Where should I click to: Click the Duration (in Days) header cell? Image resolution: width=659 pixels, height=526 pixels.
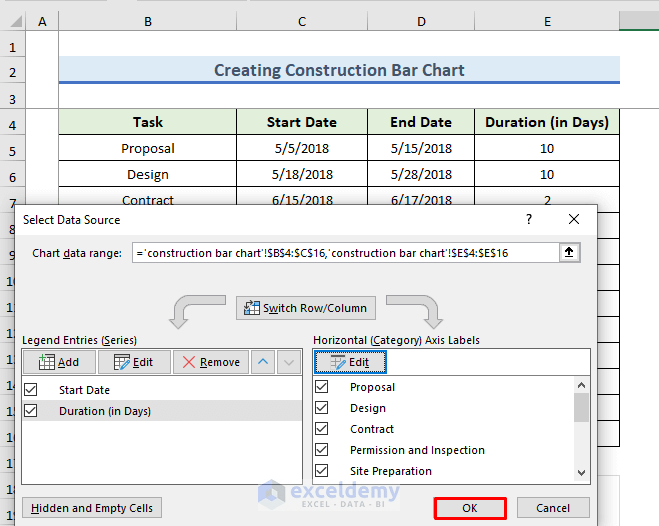(547, 122)
